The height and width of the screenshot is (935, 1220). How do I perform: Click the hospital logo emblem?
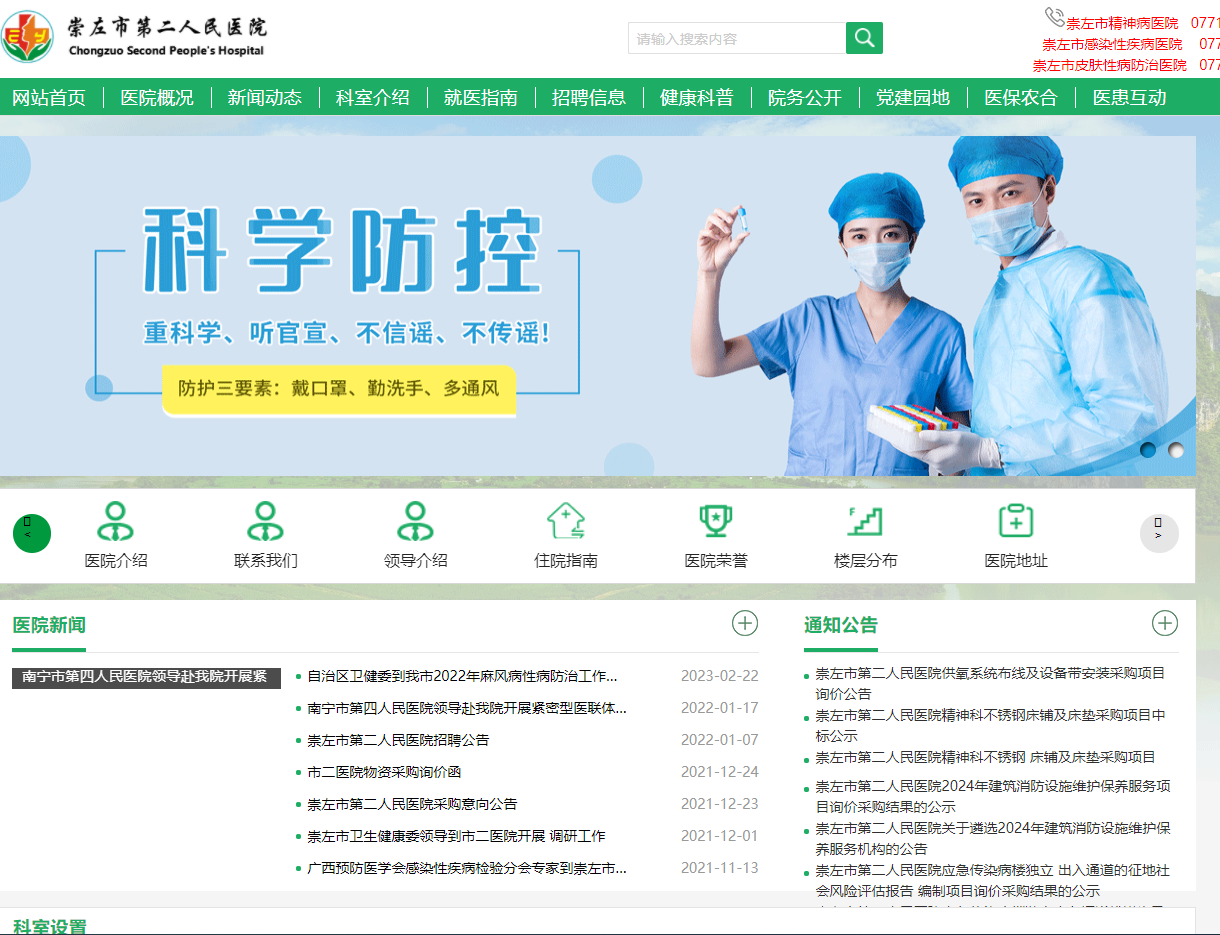27,37
